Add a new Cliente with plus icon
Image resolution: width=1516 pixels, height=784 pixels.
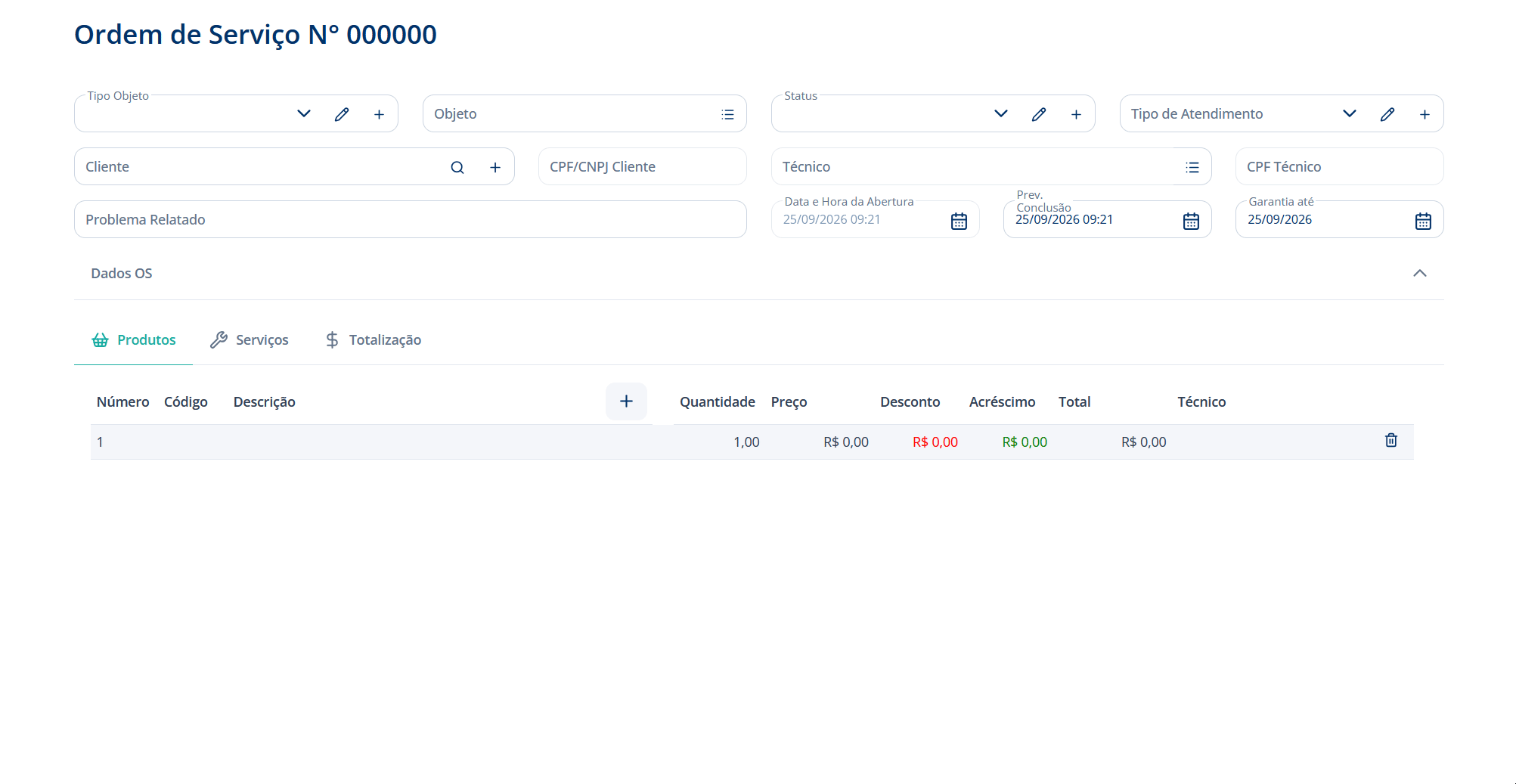coord(495,167)
